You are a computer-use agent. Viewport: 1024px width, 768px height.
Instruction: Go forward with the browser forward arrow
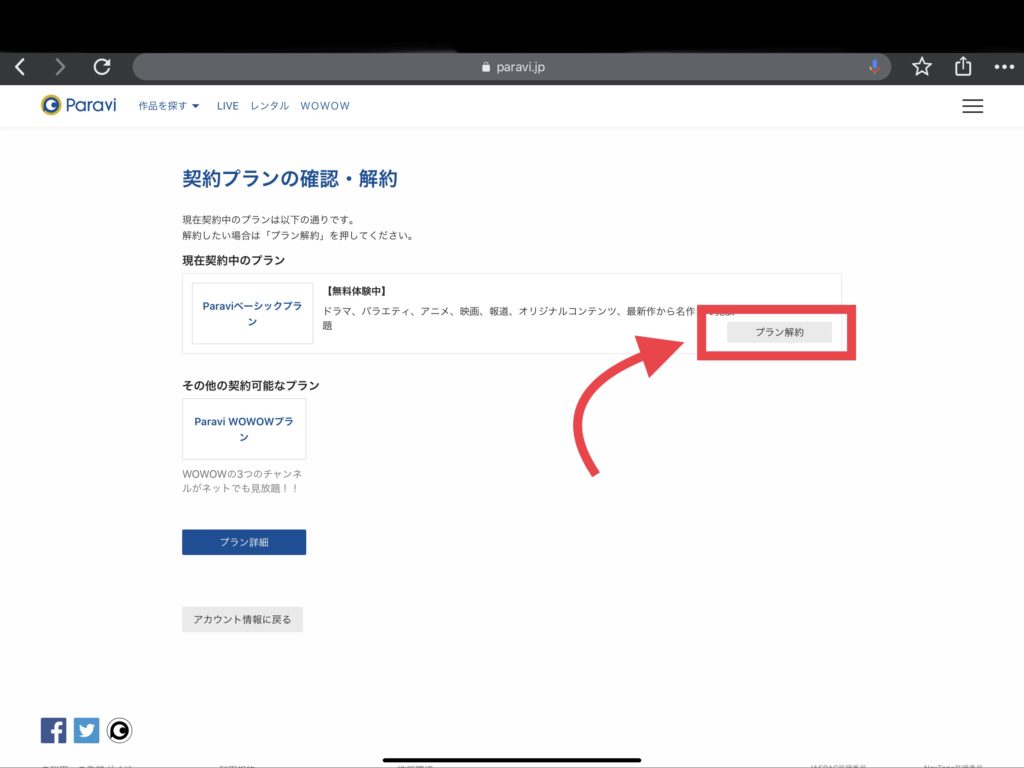60,67
